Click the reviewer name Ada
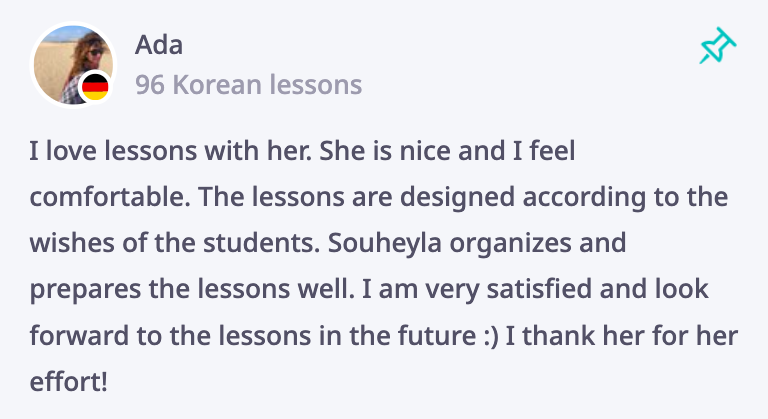 click(159, 45)
